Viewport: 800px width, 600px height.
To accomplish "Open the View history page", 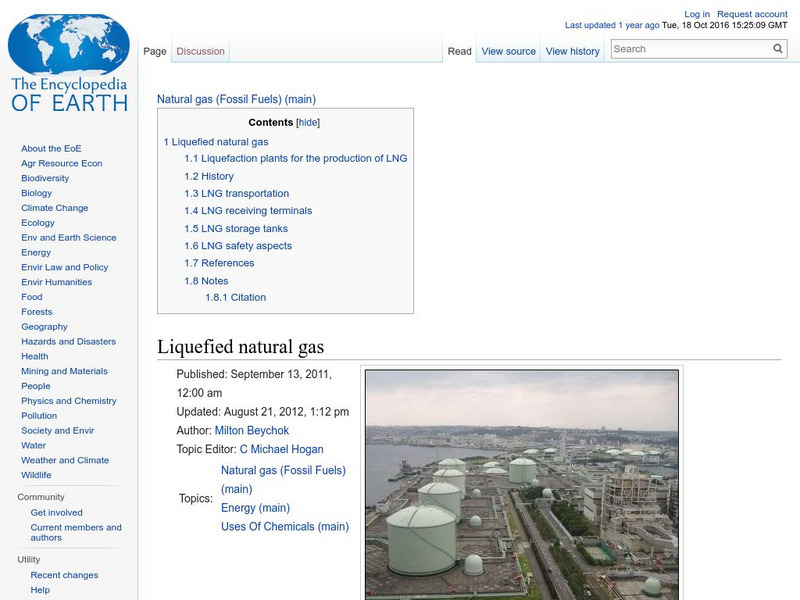I will tap(572, 51).
